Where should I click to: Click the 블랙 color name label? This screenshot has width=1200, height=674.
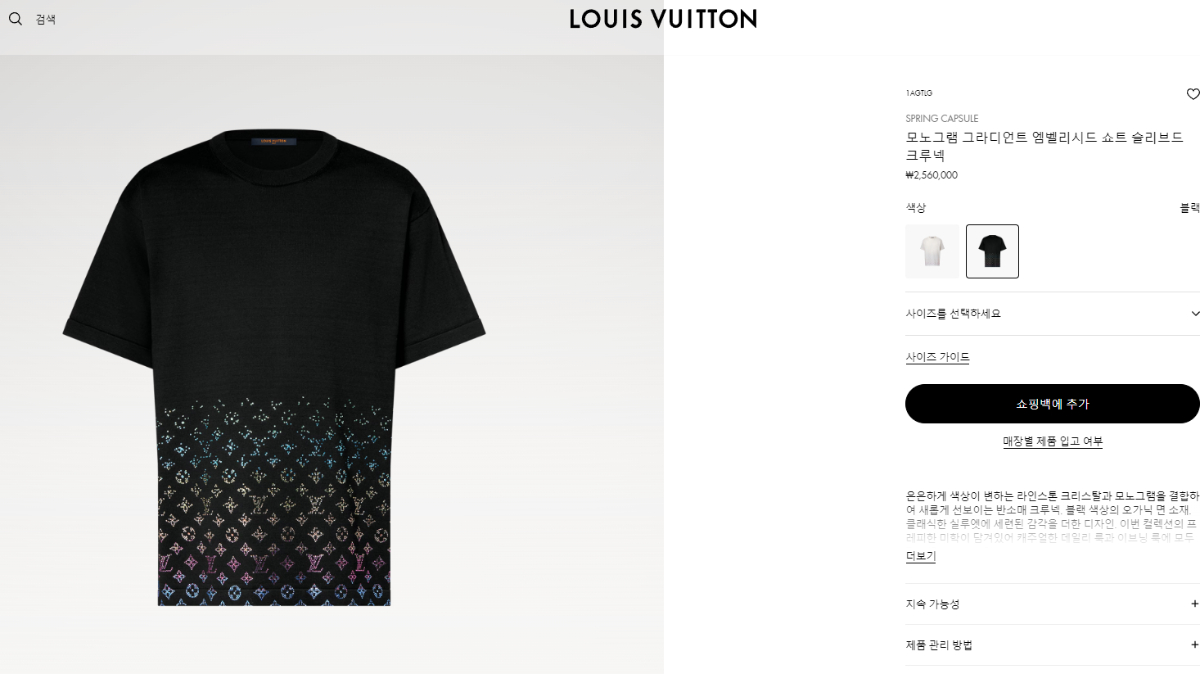[1189, 208]
